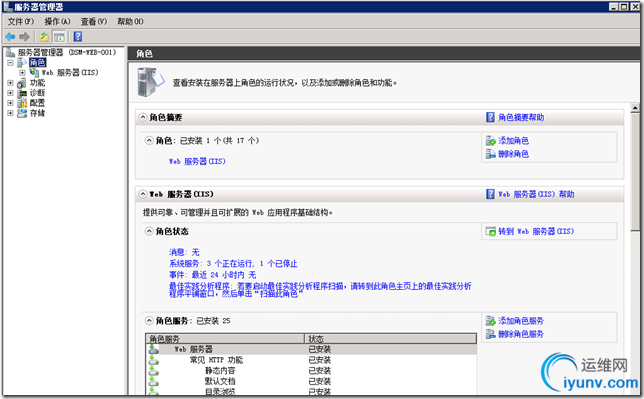
Task: Click the 角色服务 column header
Action: (225, 339)
